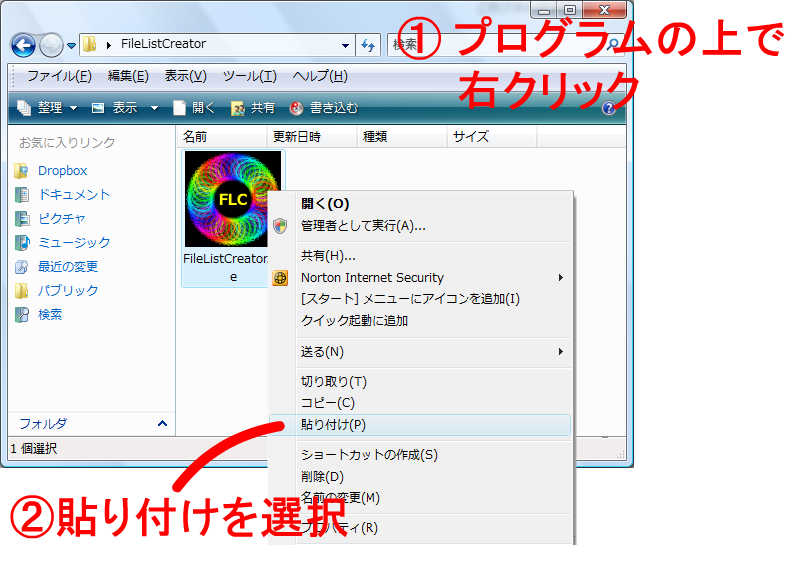The width and height of the screenshot is (791, 563).
Task: Open Dropbox in favorite links
Action: [x=63, y=171]
